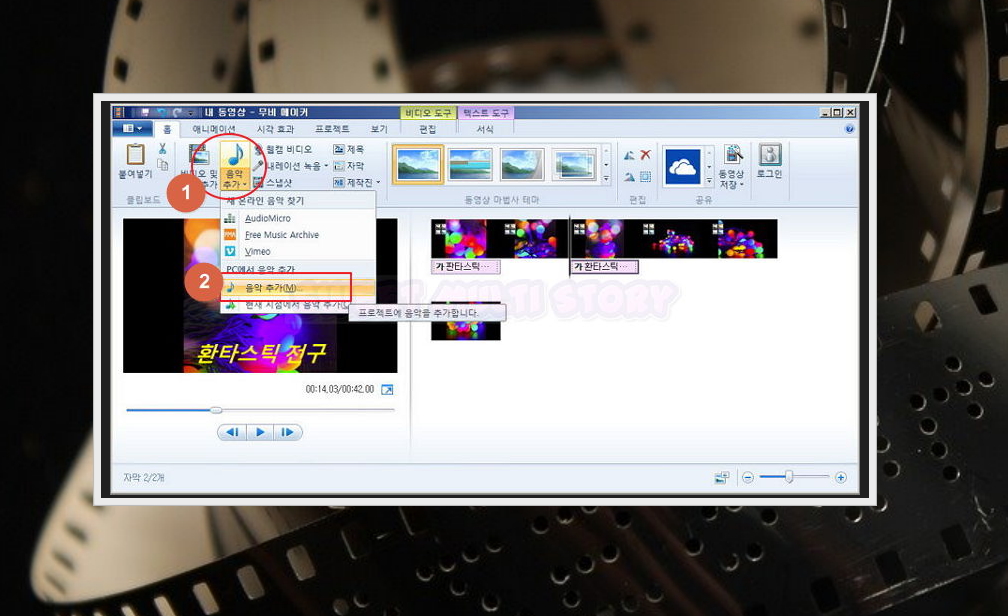Click the zoom in plus button
Viewport: 1008px width, 616px height.
click(x=840, y=477)
